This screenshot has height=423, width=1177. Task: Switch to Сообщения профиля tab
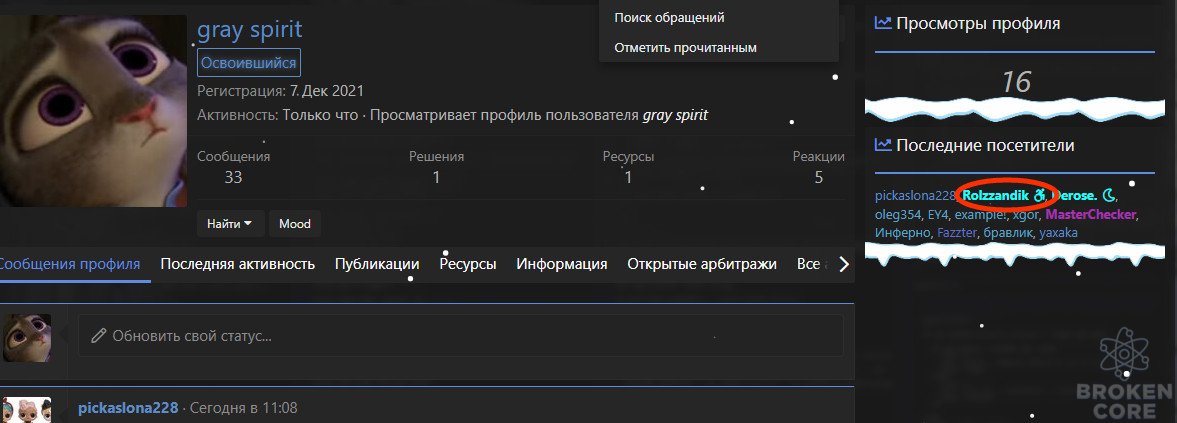[x=69, y=264]
